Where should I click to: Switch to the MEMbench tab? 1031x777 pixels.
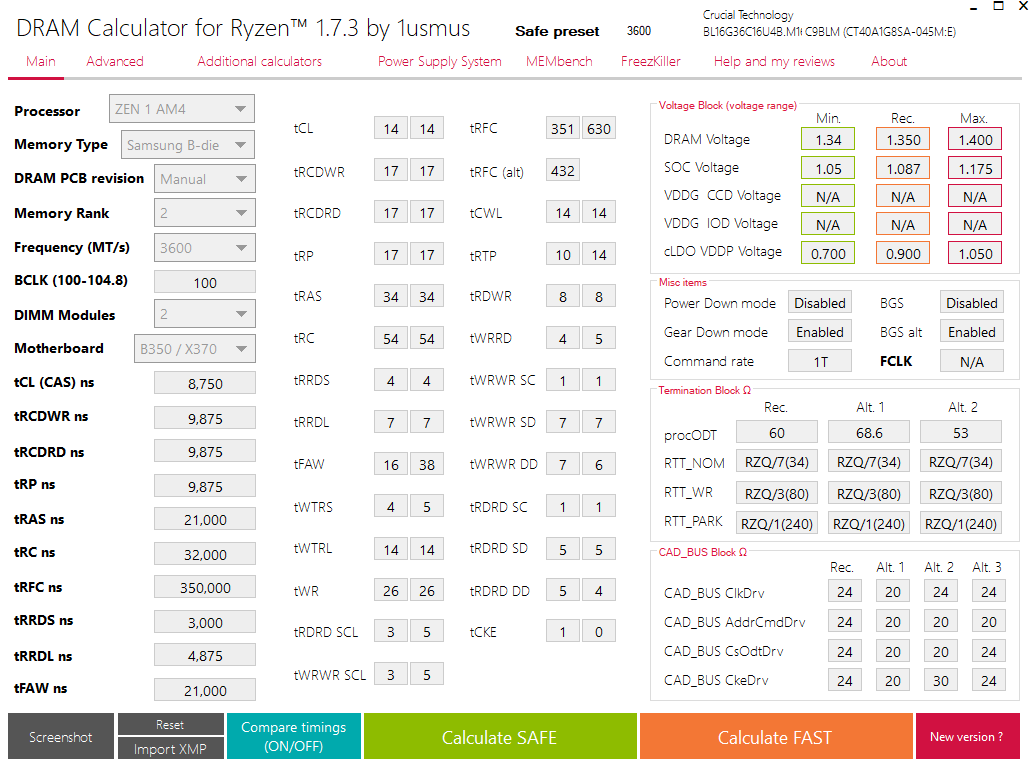(x=559, y=61)
